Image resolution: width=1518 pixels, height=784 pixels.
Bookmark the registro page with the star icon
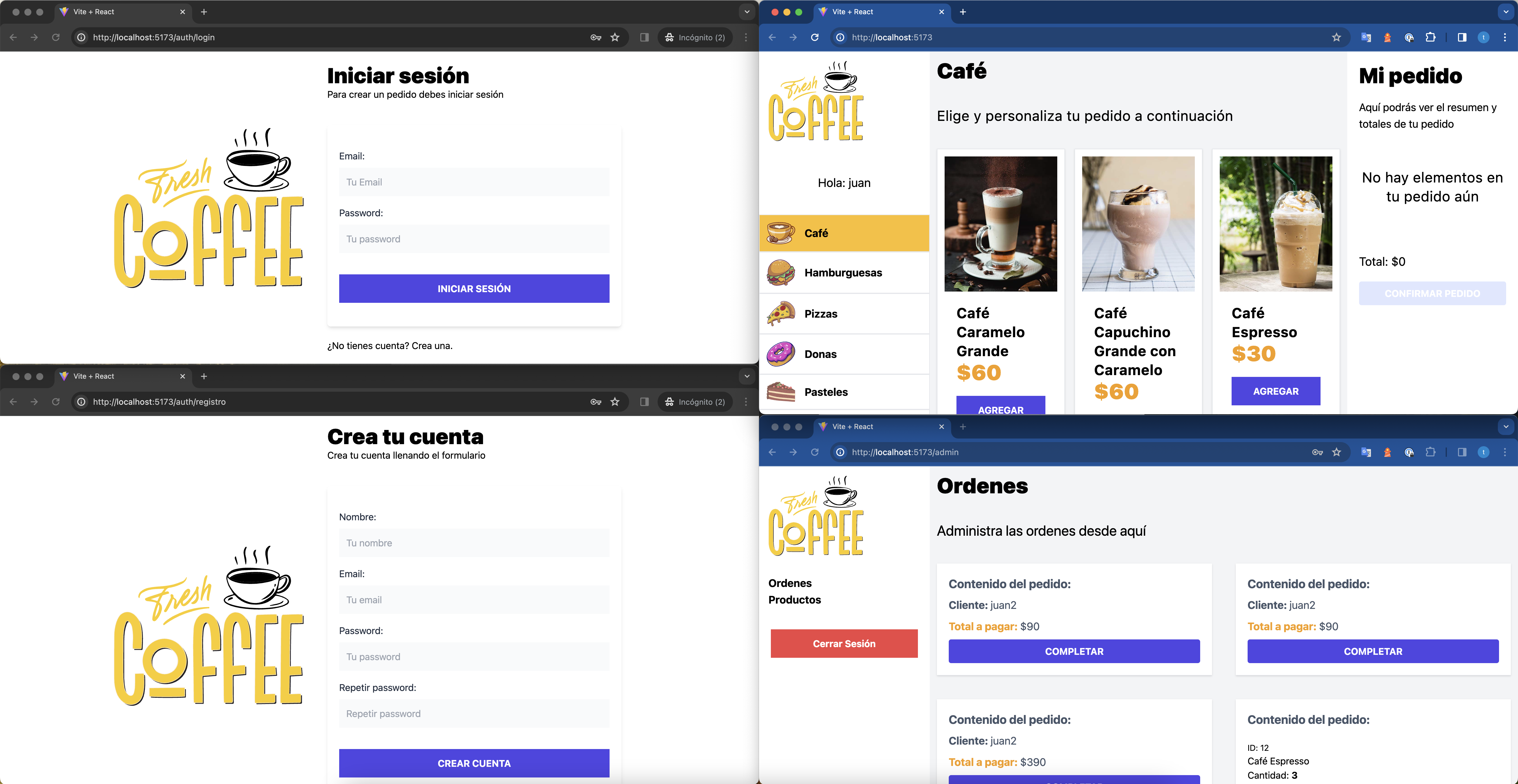[615, 402]
